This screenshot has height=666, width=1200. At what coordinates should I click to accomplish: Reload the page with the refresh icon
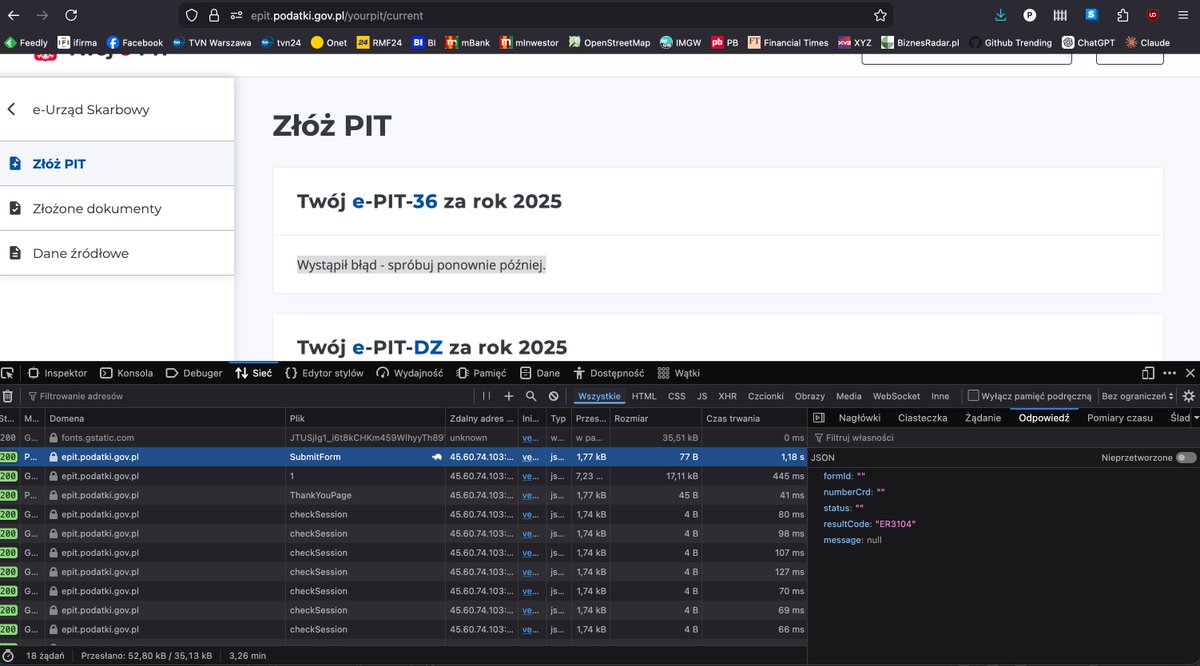tap(71, 16)
